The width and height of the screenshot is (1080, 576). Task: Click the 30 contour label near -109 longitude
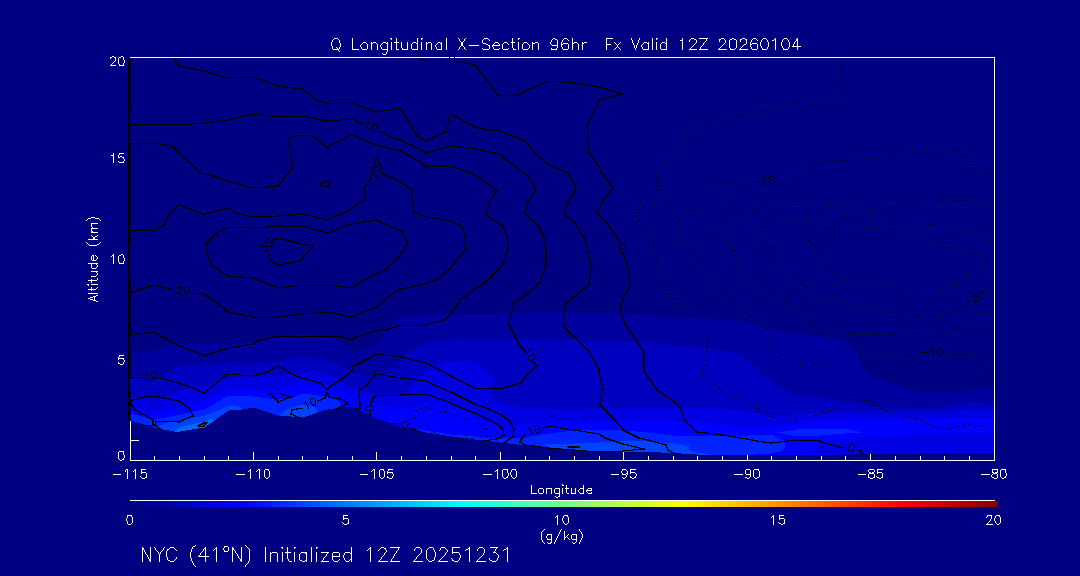[268, 245]
